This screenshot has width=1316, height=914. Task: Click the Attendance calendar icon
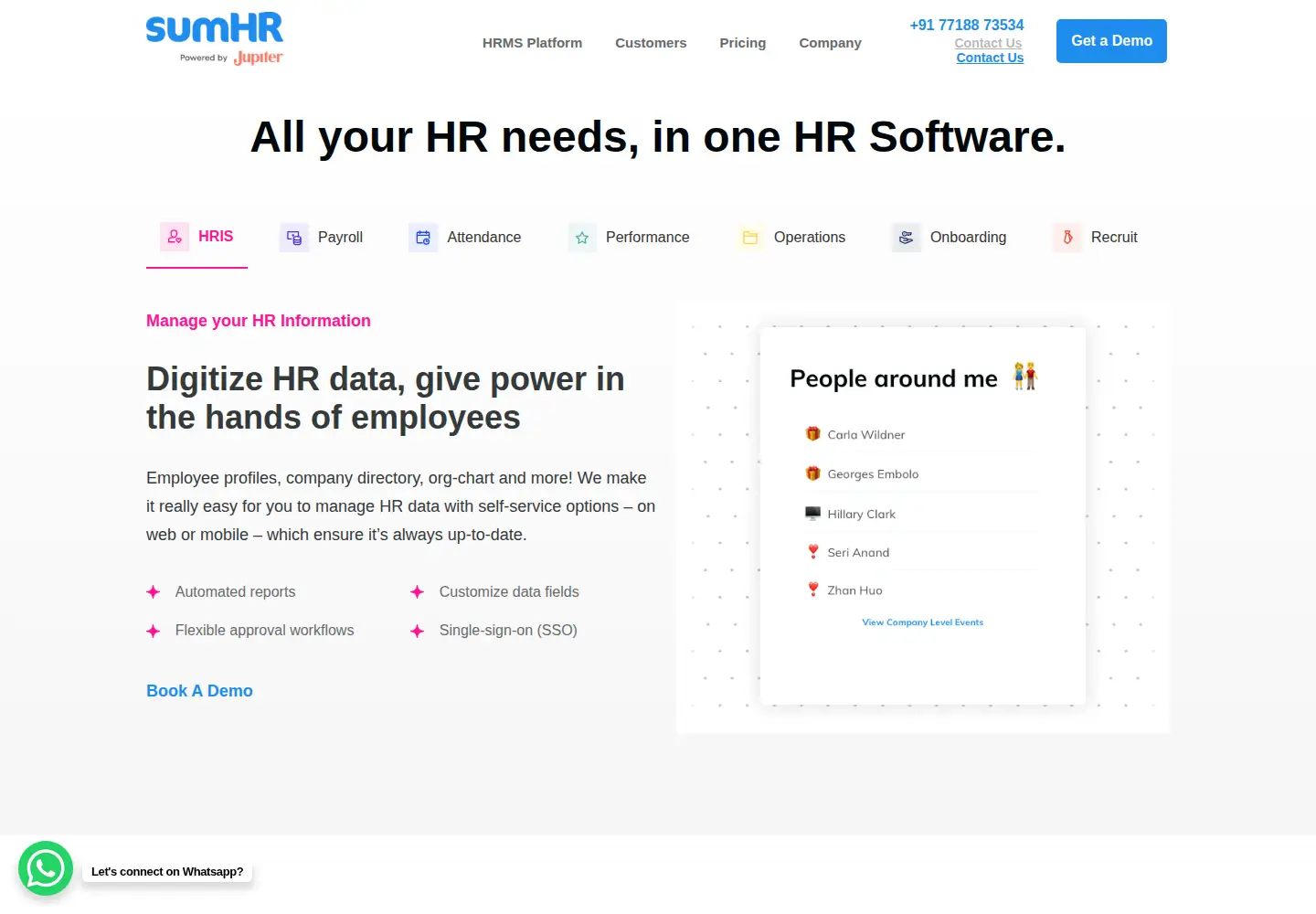tap(423, 238)
